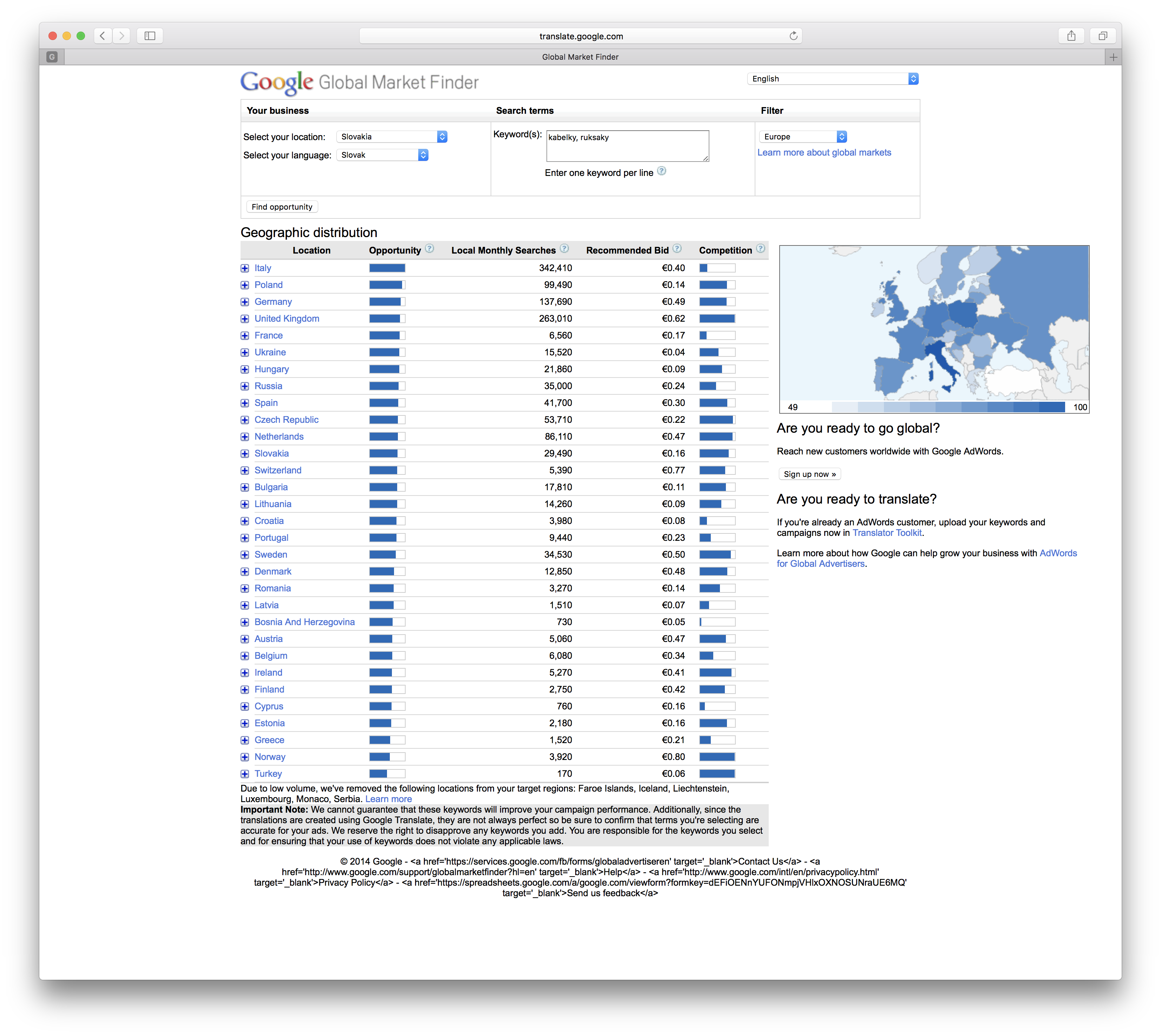
Task: Click the map color scale legend
Action: (948, 407)
